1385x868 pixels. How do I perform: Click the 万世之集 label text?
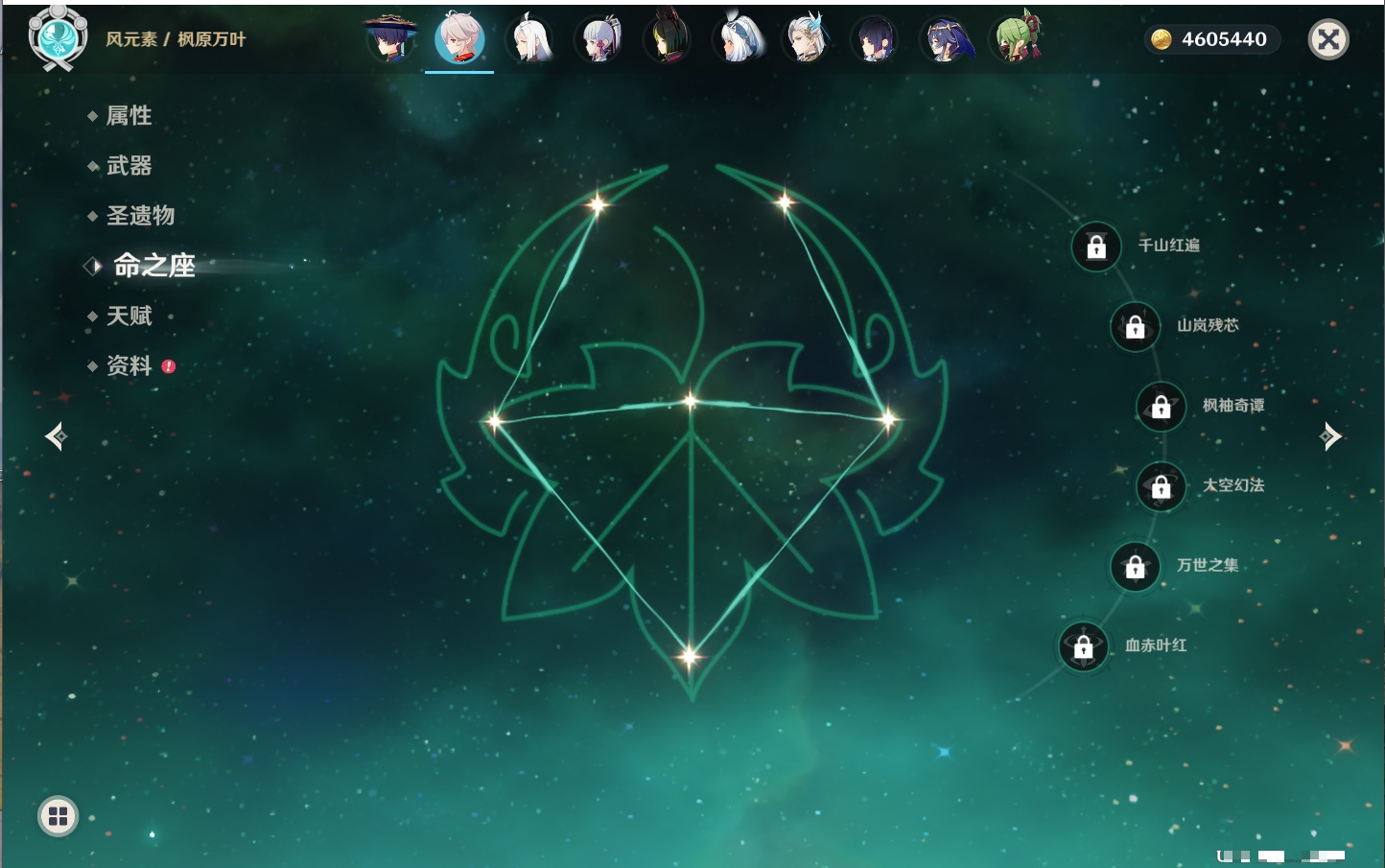(x=1209, y=565)
